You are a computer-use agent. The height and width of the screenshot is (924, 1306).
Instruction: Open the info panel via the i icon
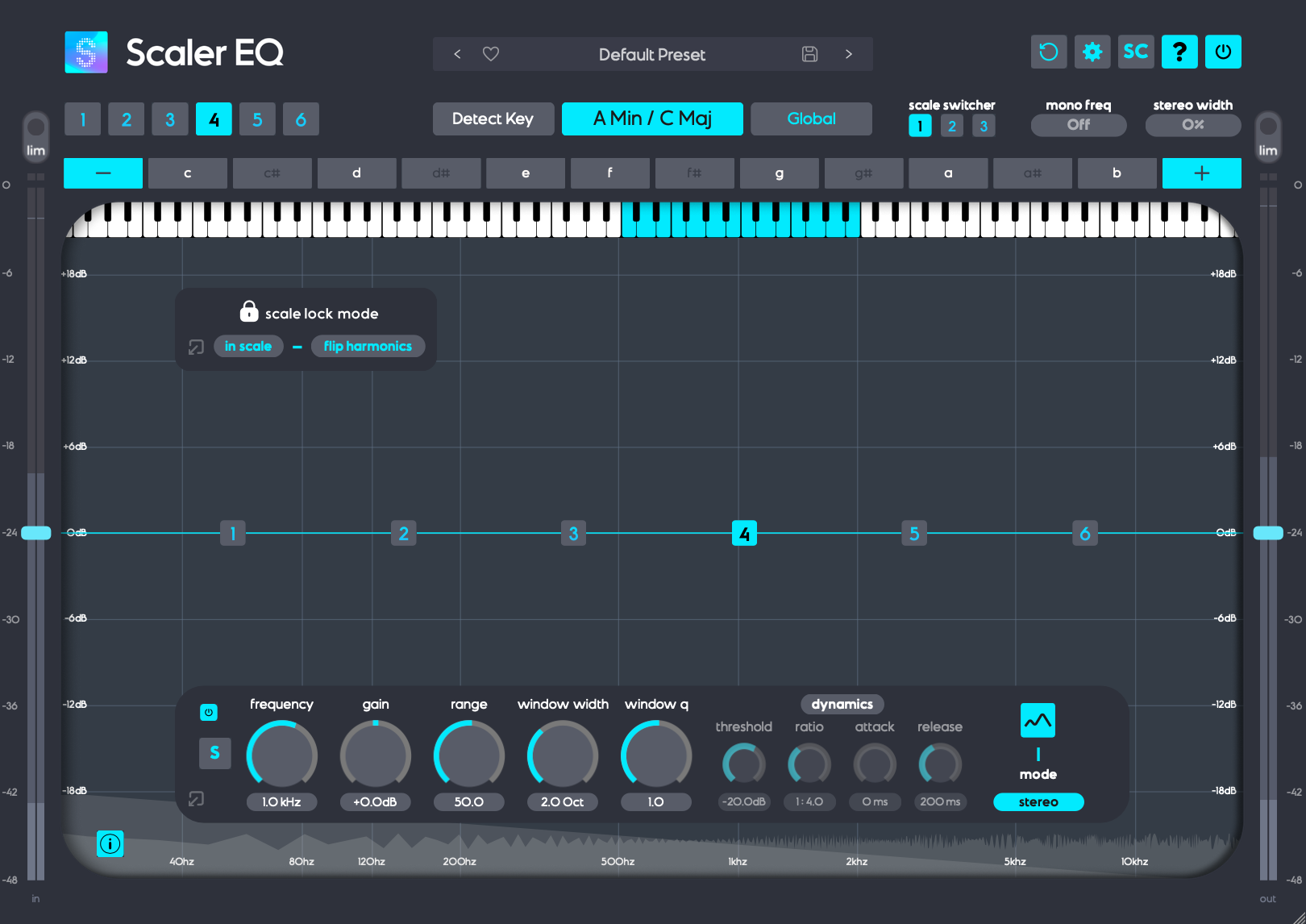tap(110, 844)
